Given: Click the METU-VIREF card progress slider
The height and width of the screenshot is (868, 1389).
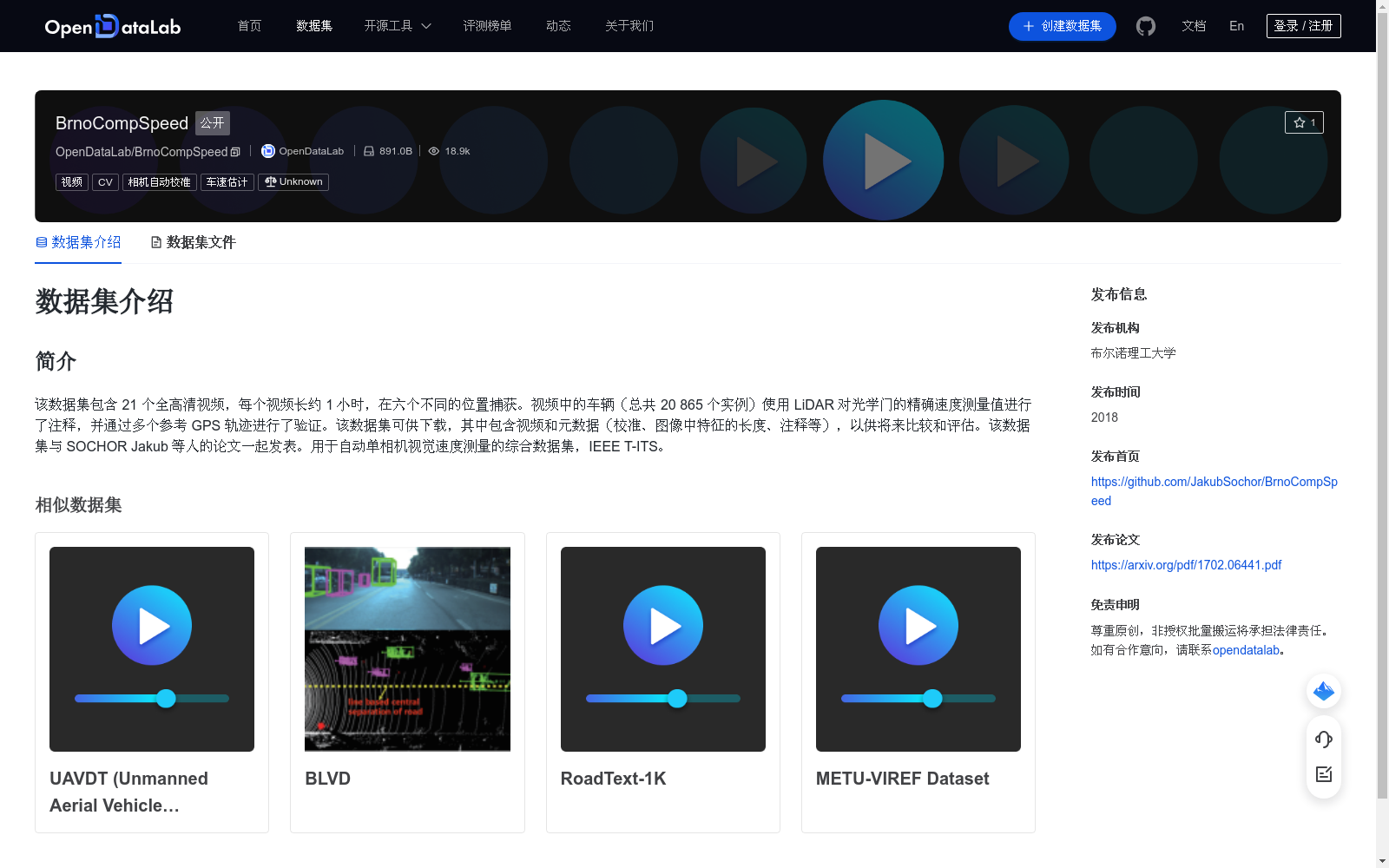Looking at the screenshot, I should pos(918,698).
